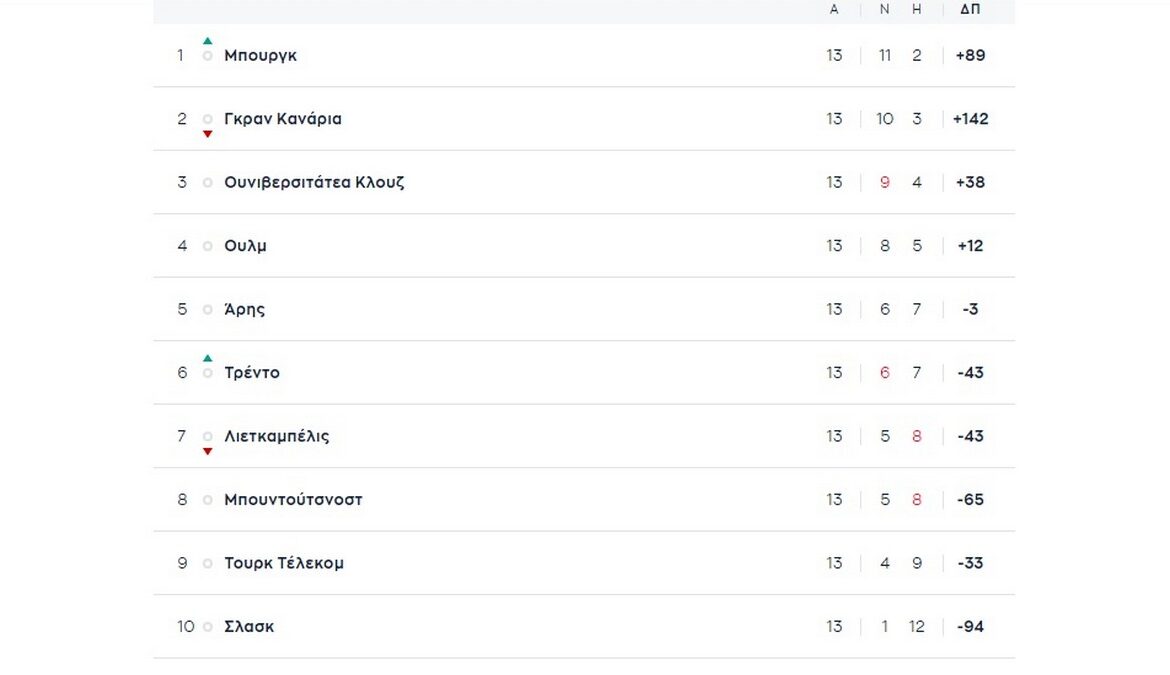Click the circle indicator next to Μπουντούτσνοστ
The width and height of the screenshot is (1170, 675).
pyautogui.click(x=208, y=500)
